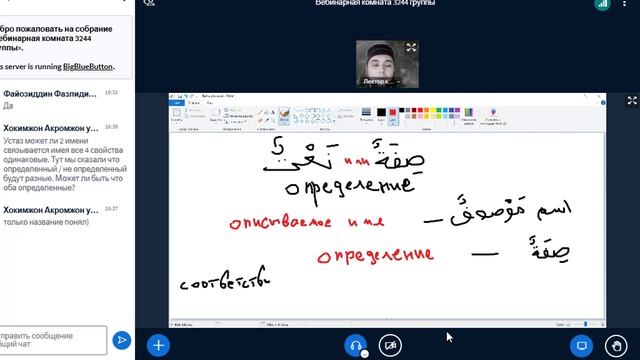Click the Paint Paste button
Screen dimensions: 640x360
click(176, 115)
